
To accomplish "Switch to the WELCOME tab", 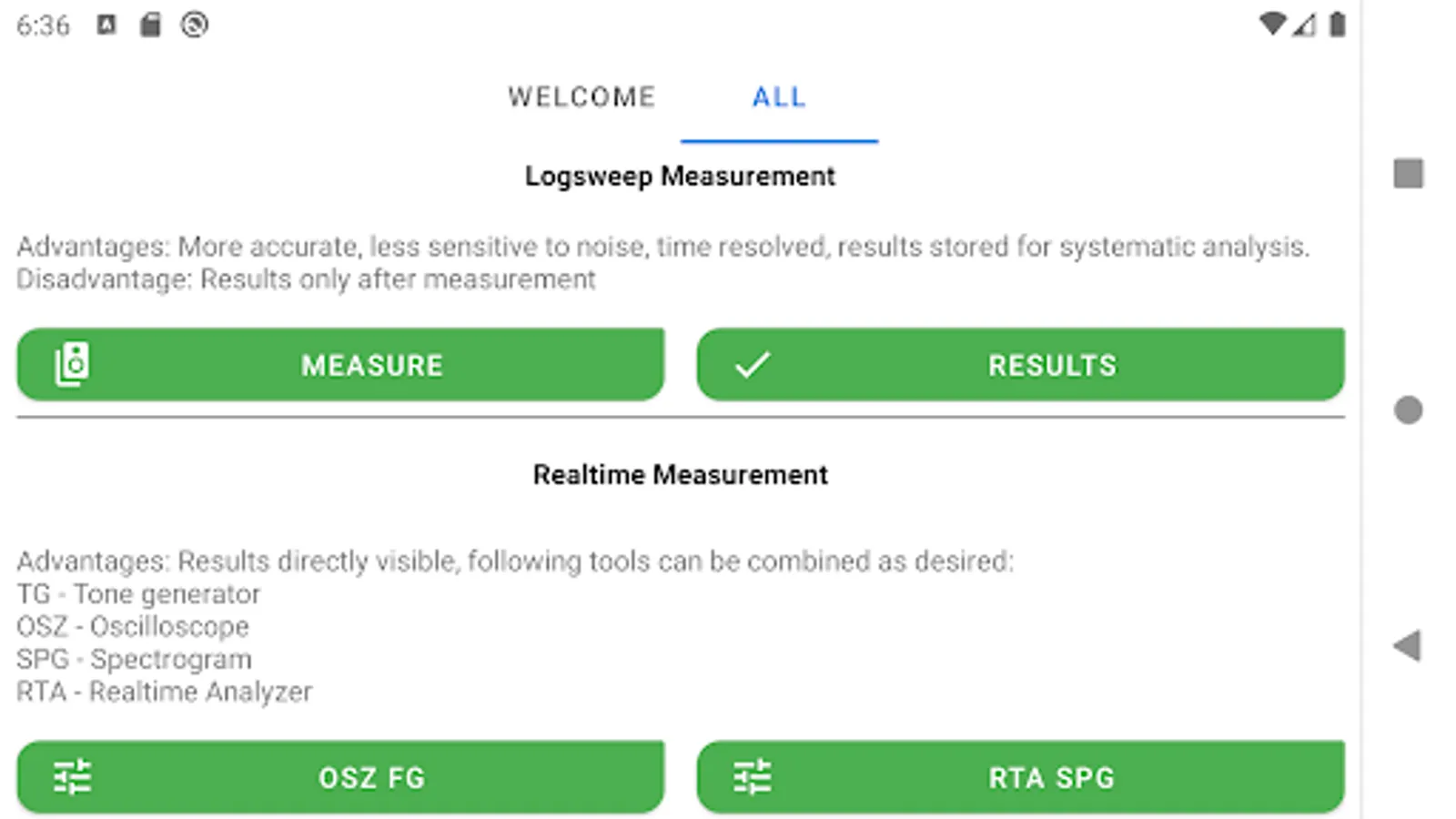I will 581,97.
